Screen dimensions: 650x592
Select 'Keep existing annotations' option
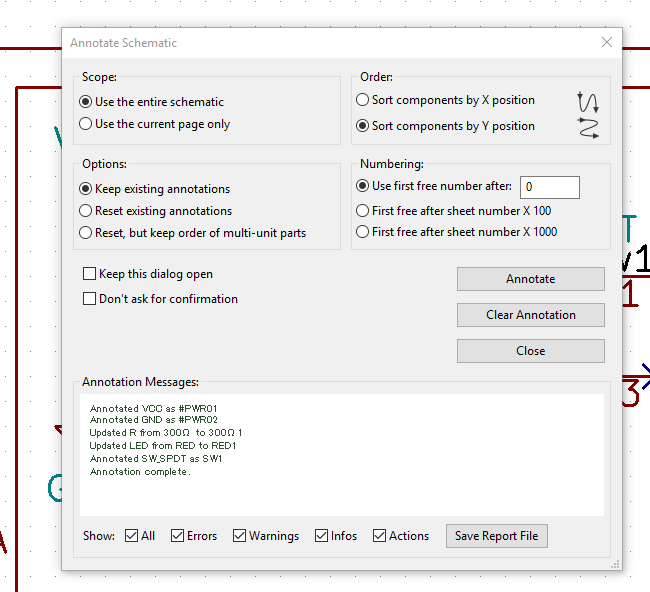pyautogui.click(x=154, y=189)
